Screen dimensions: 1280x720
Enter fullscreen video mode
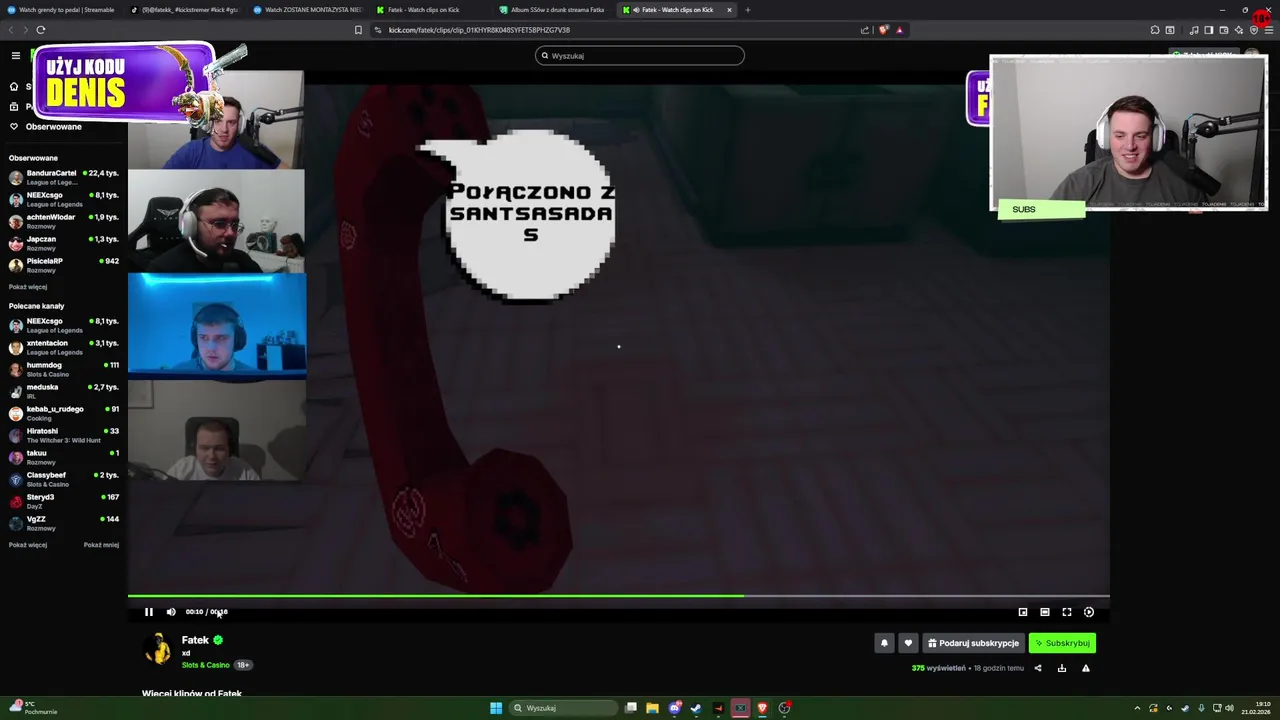1067,612
